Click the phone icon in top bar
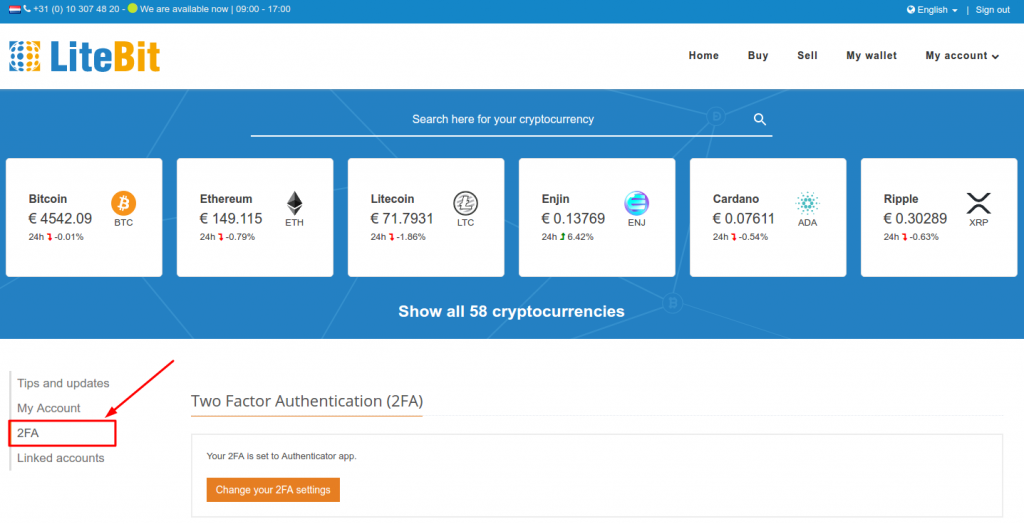The height and width of the screenshot is (524, 1024). (27, 9)
